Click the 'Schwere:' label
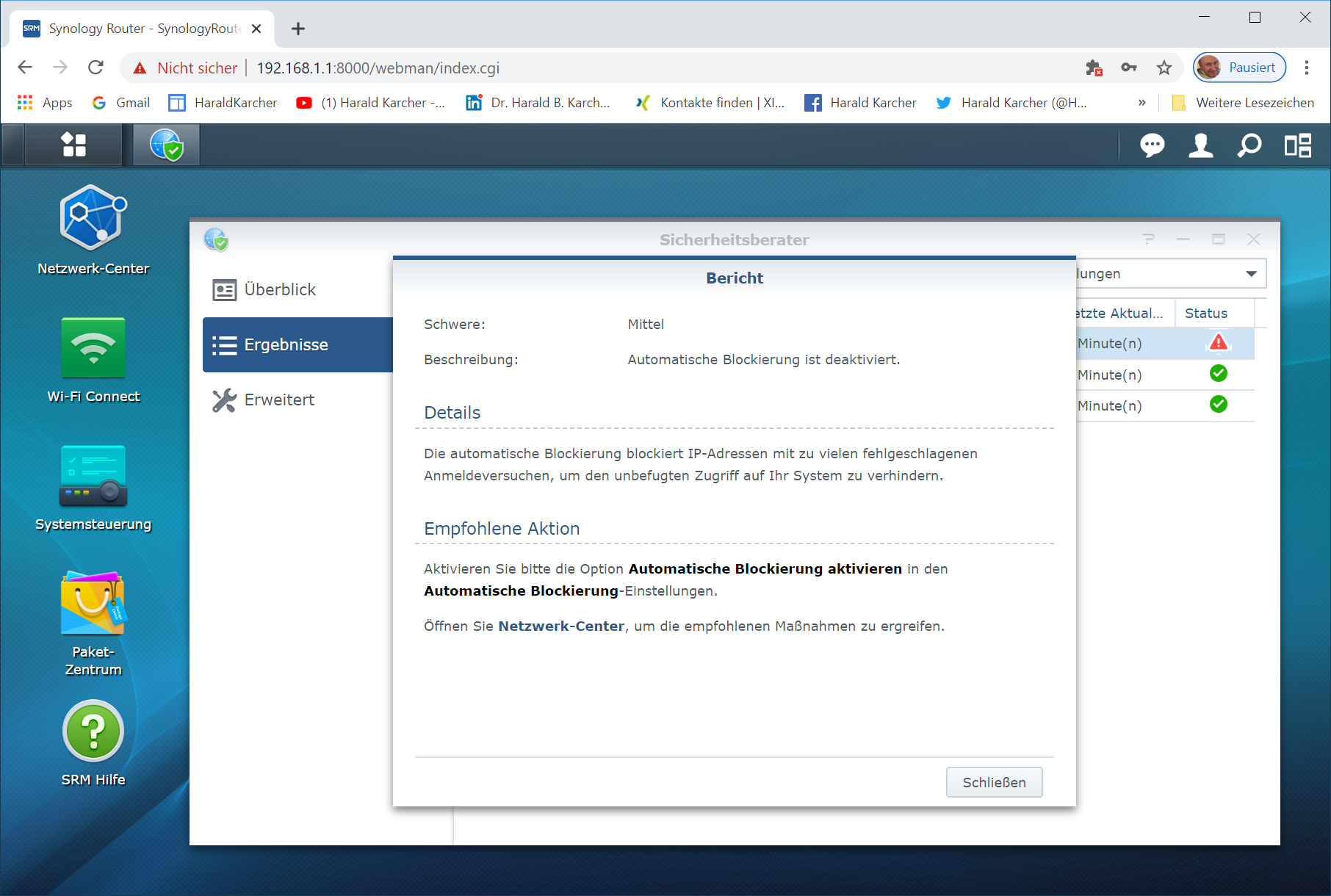This screenshot has width=1331, height=896. click(x=455, y=324)
